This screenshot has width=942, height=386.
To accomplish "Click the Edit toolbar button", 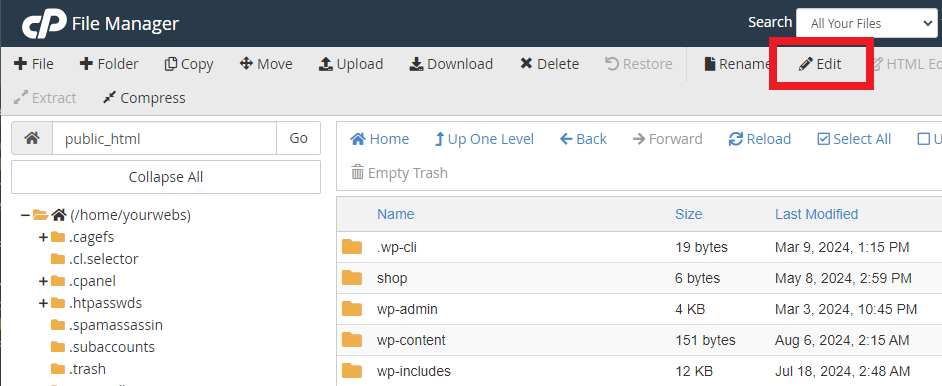I will (820, 64).
